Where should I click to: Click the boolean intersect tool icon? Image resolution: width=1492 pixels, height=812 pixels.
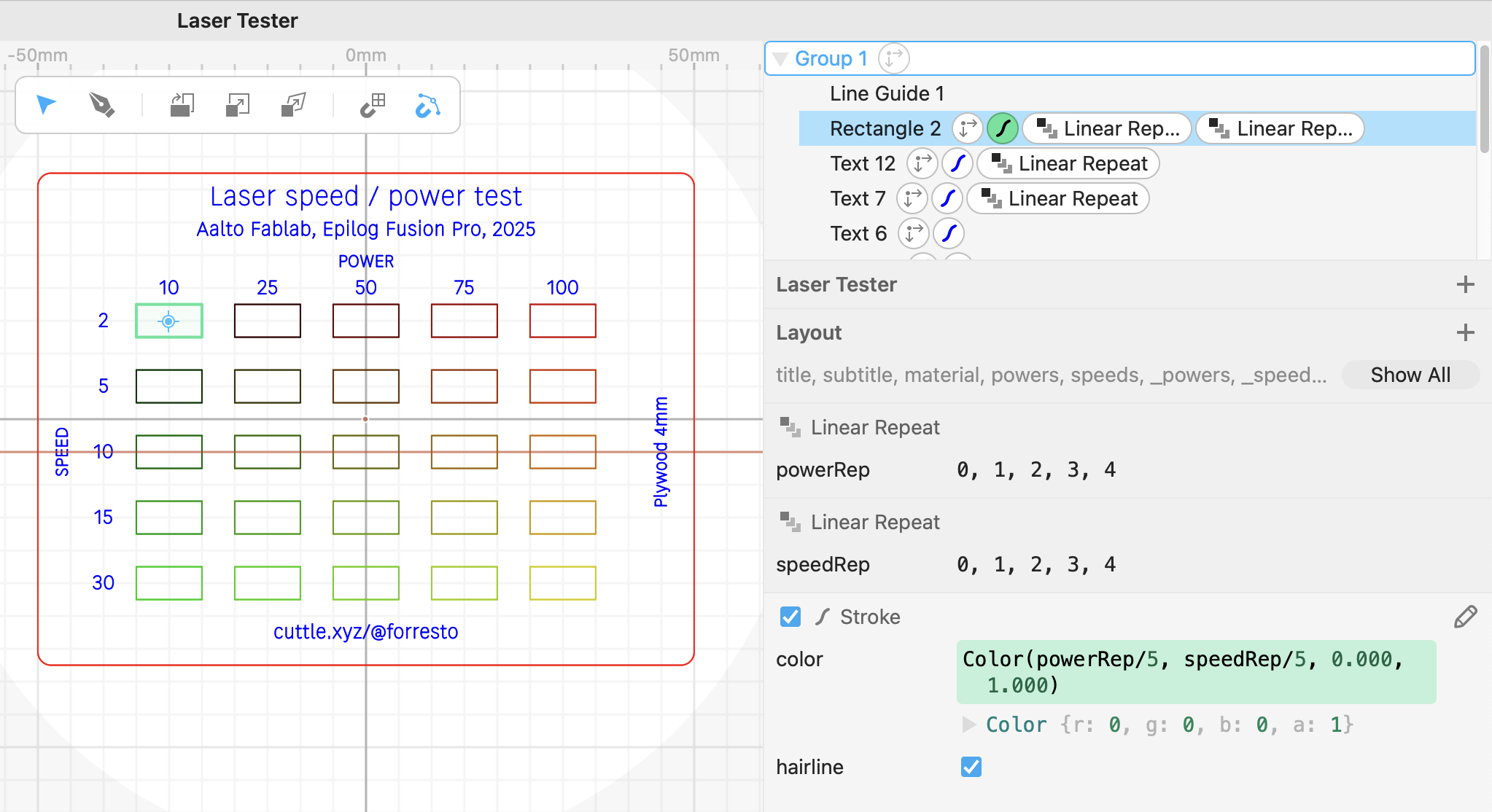237,105
